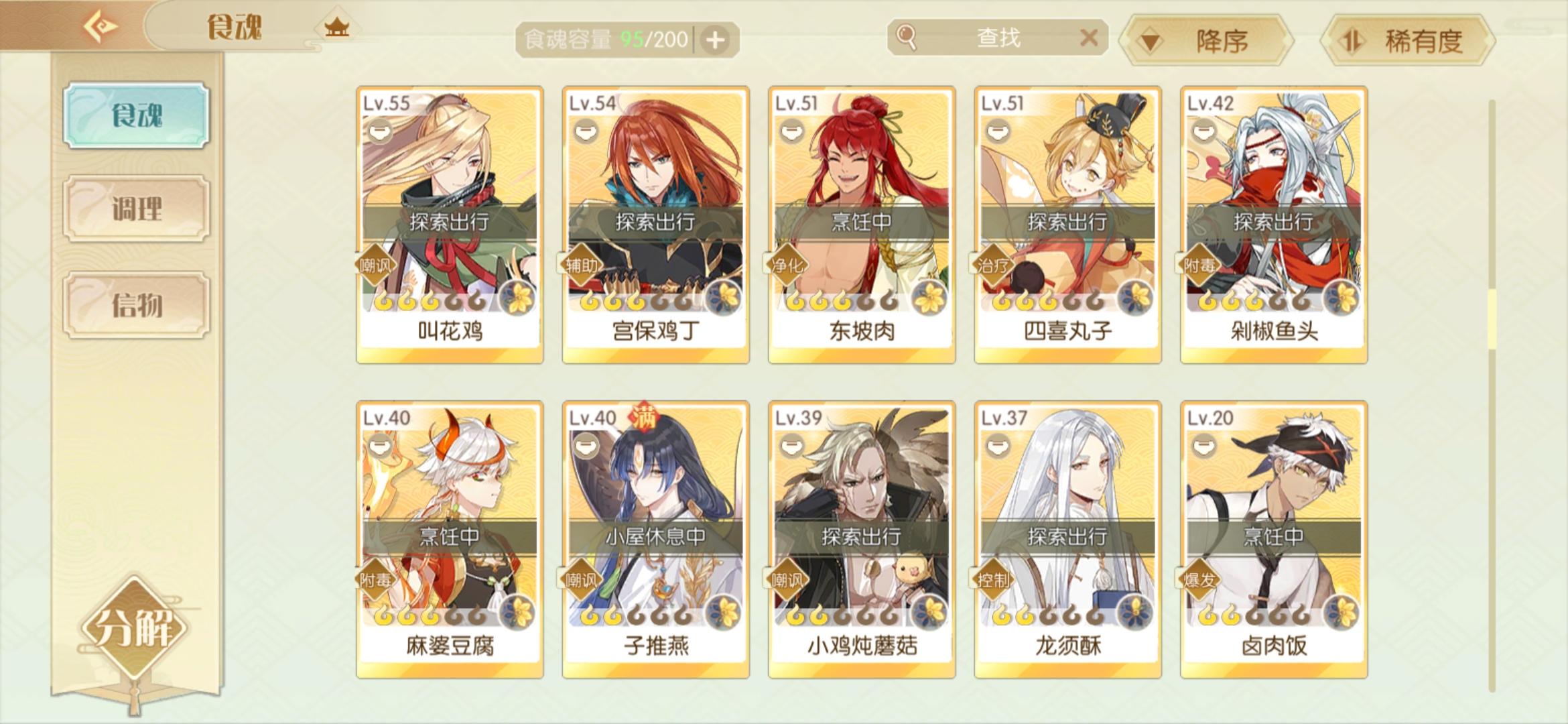Viewport: 1568px width, 724px height.
Task: Tap the 嘲讽 role badge on 子推燕
Action: [580, 581]
